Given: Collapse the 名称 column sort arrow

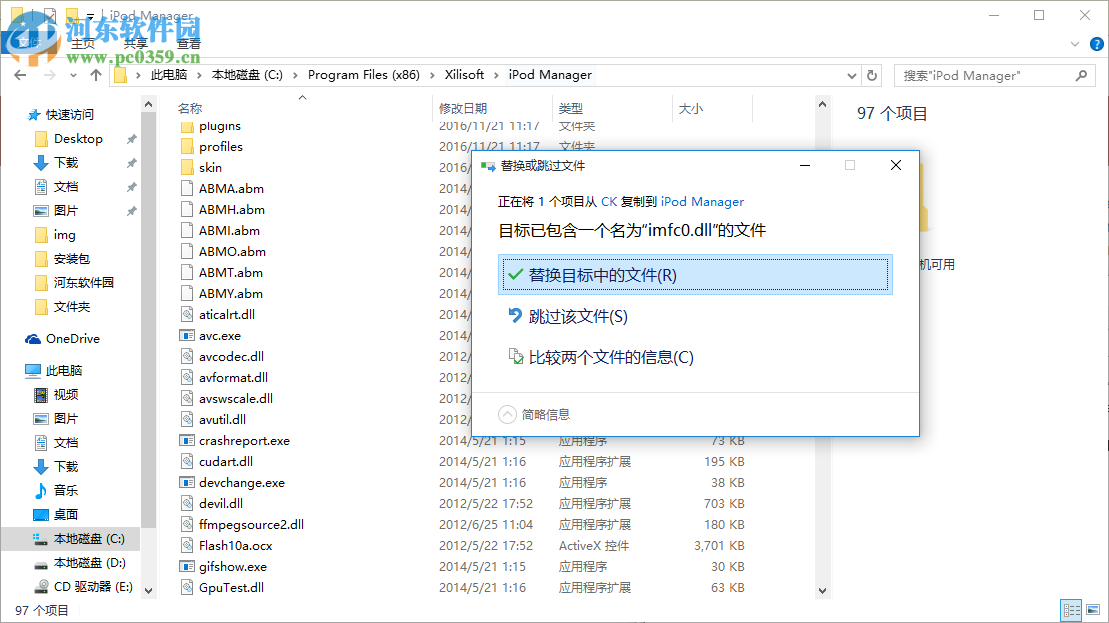Looking at the screenshot, I should click(x=301, y=97).
